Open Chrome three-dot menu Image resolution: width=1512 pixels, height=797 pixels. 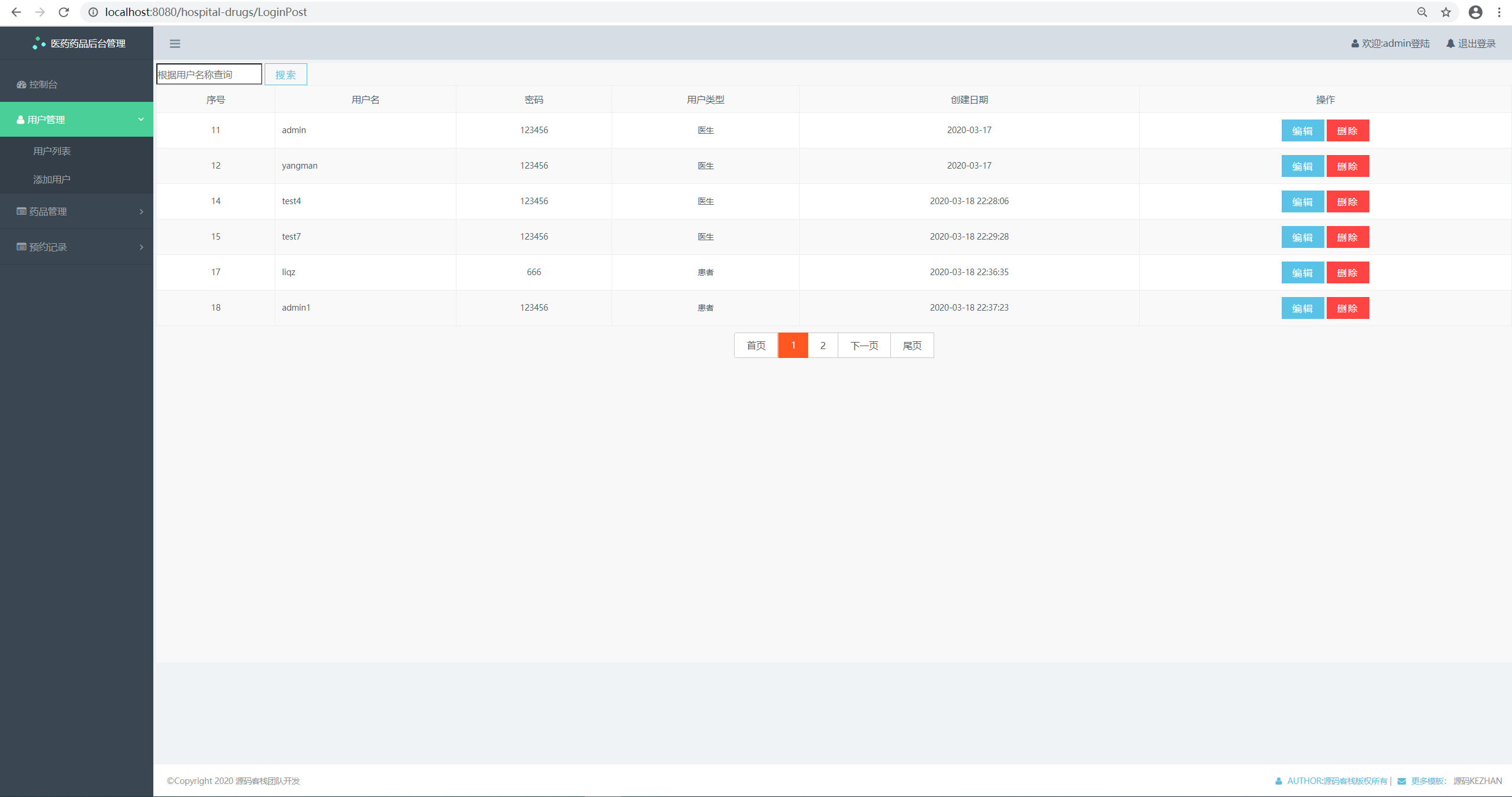pos(1499,12)
